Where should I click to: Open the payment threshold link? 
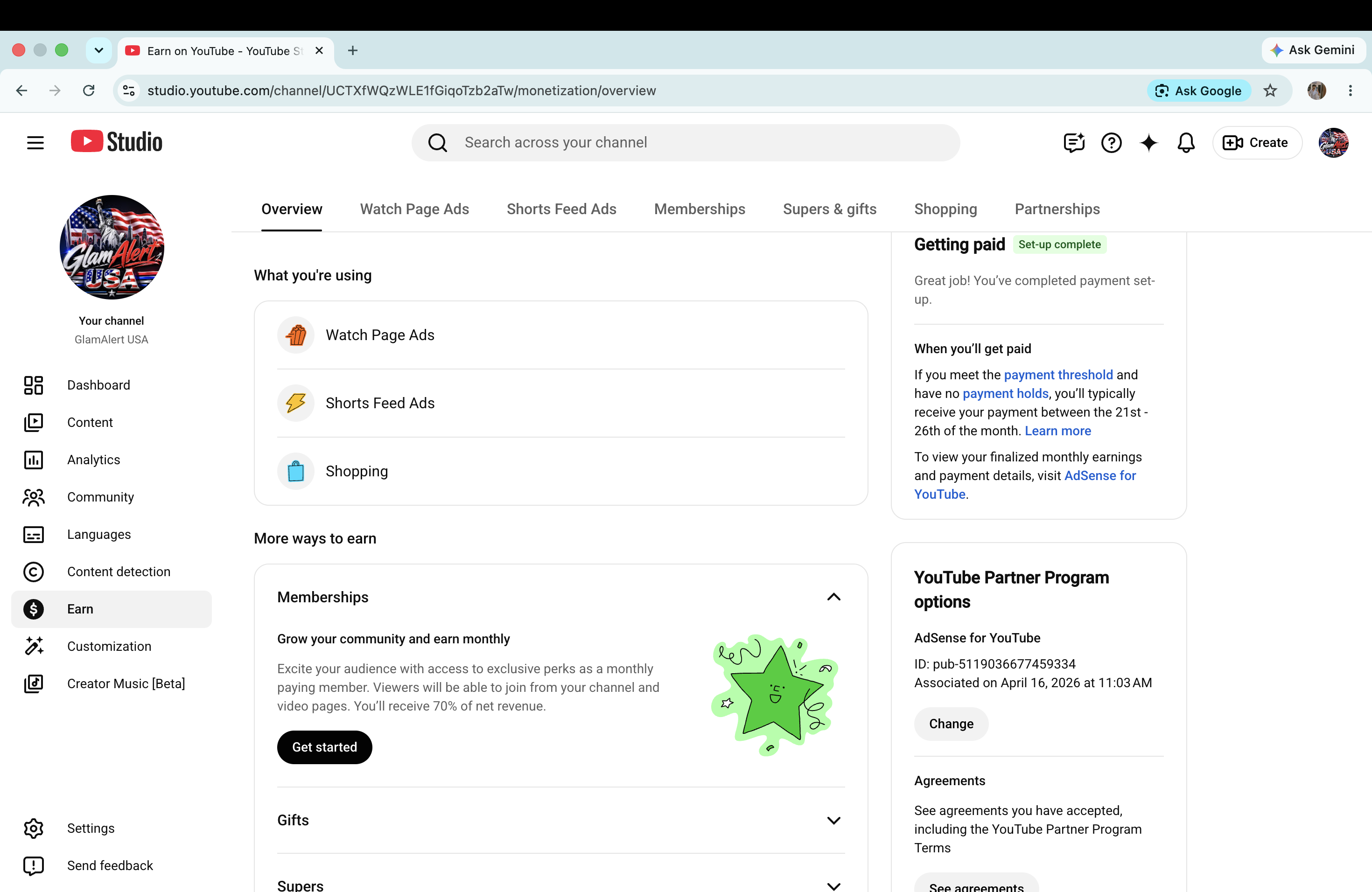(x=1058, y=375)
